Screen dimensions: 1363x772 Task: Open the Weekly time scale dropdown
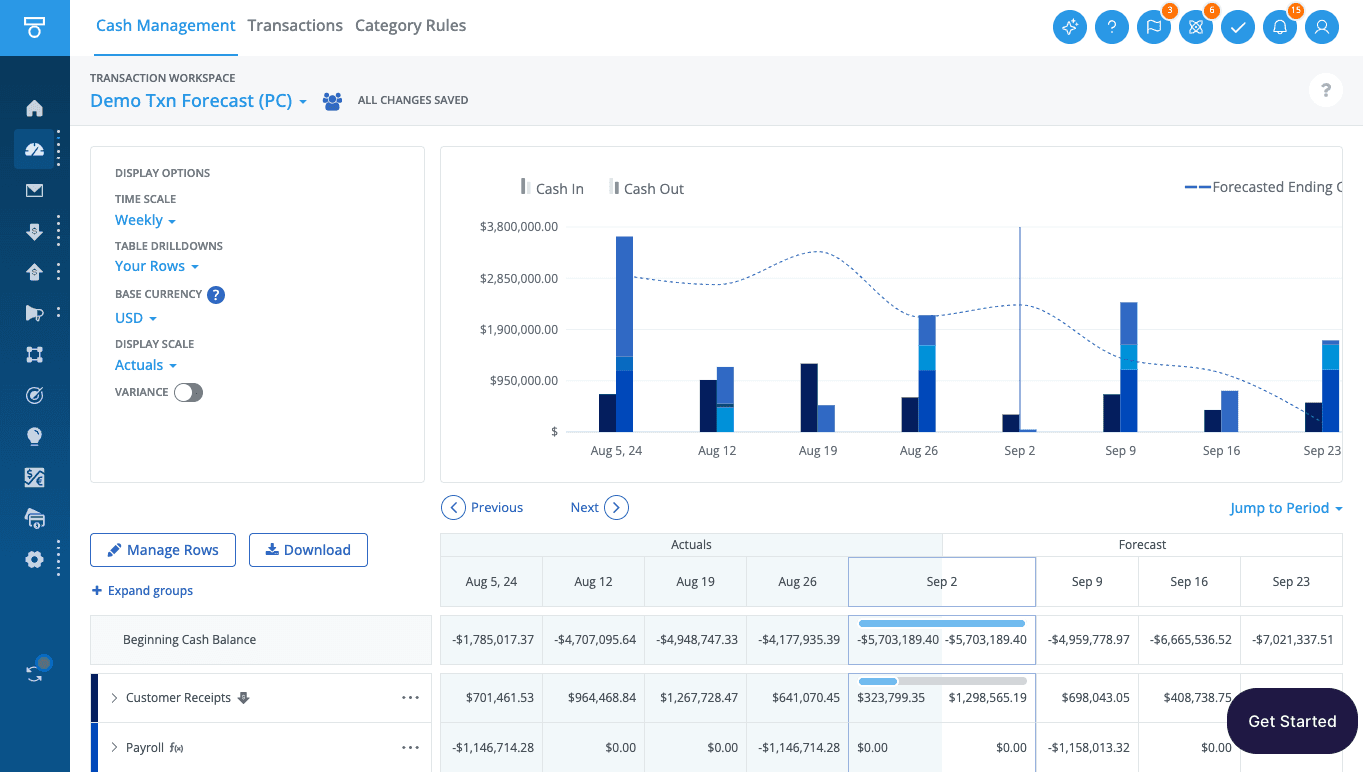pos(145,220)
